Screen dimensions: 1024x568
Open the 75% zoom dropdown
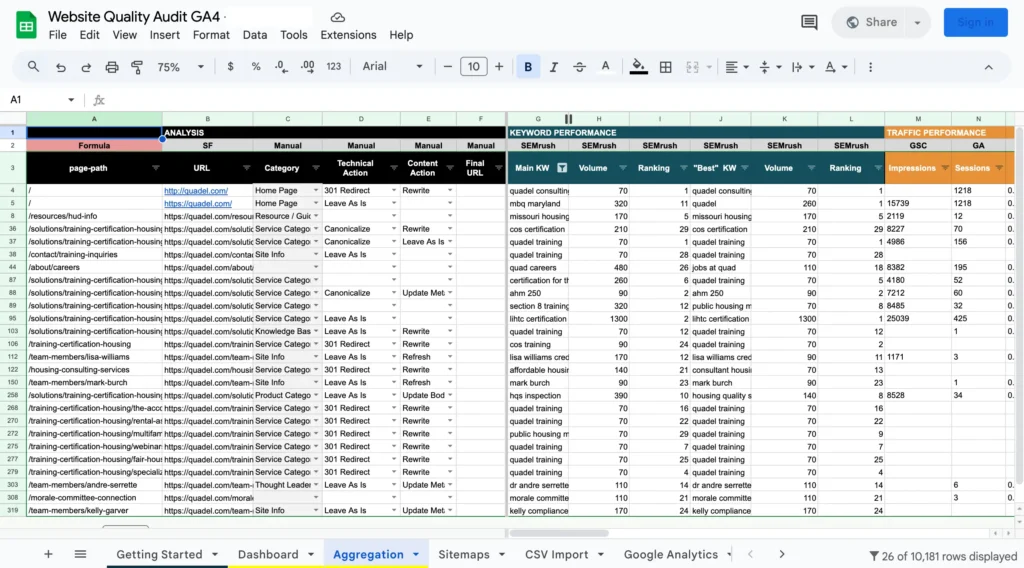180,67
